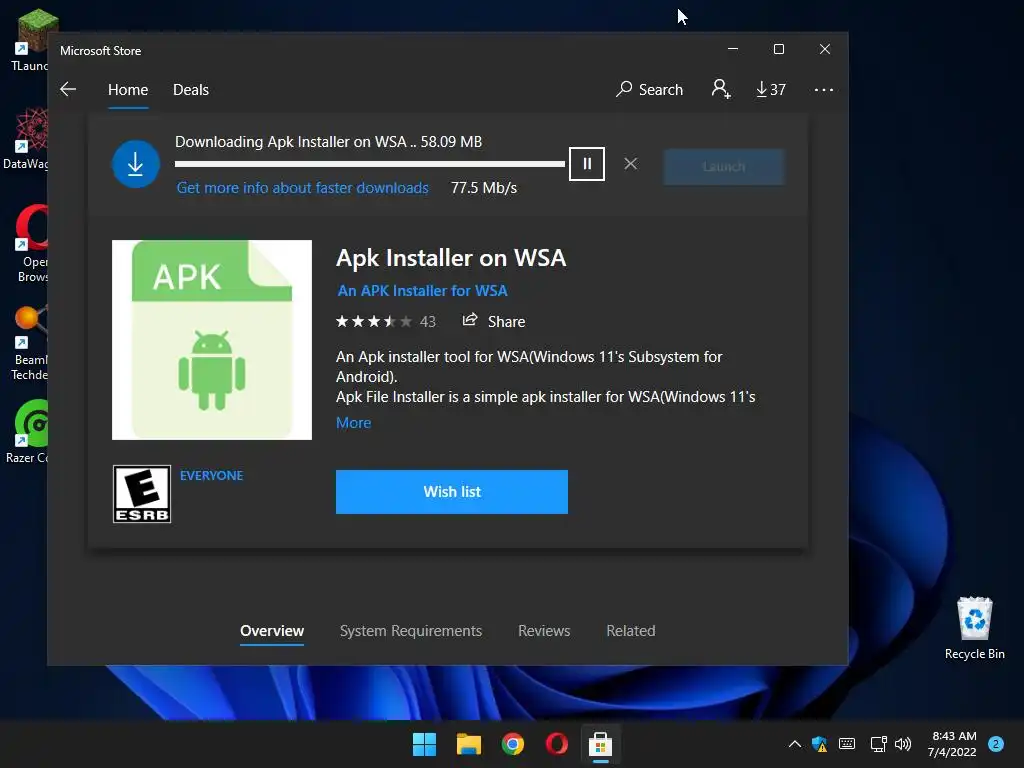Viewport: 1024px width, 768px height.
Task: Open downloads and updates showing 37
Action: 771,89
